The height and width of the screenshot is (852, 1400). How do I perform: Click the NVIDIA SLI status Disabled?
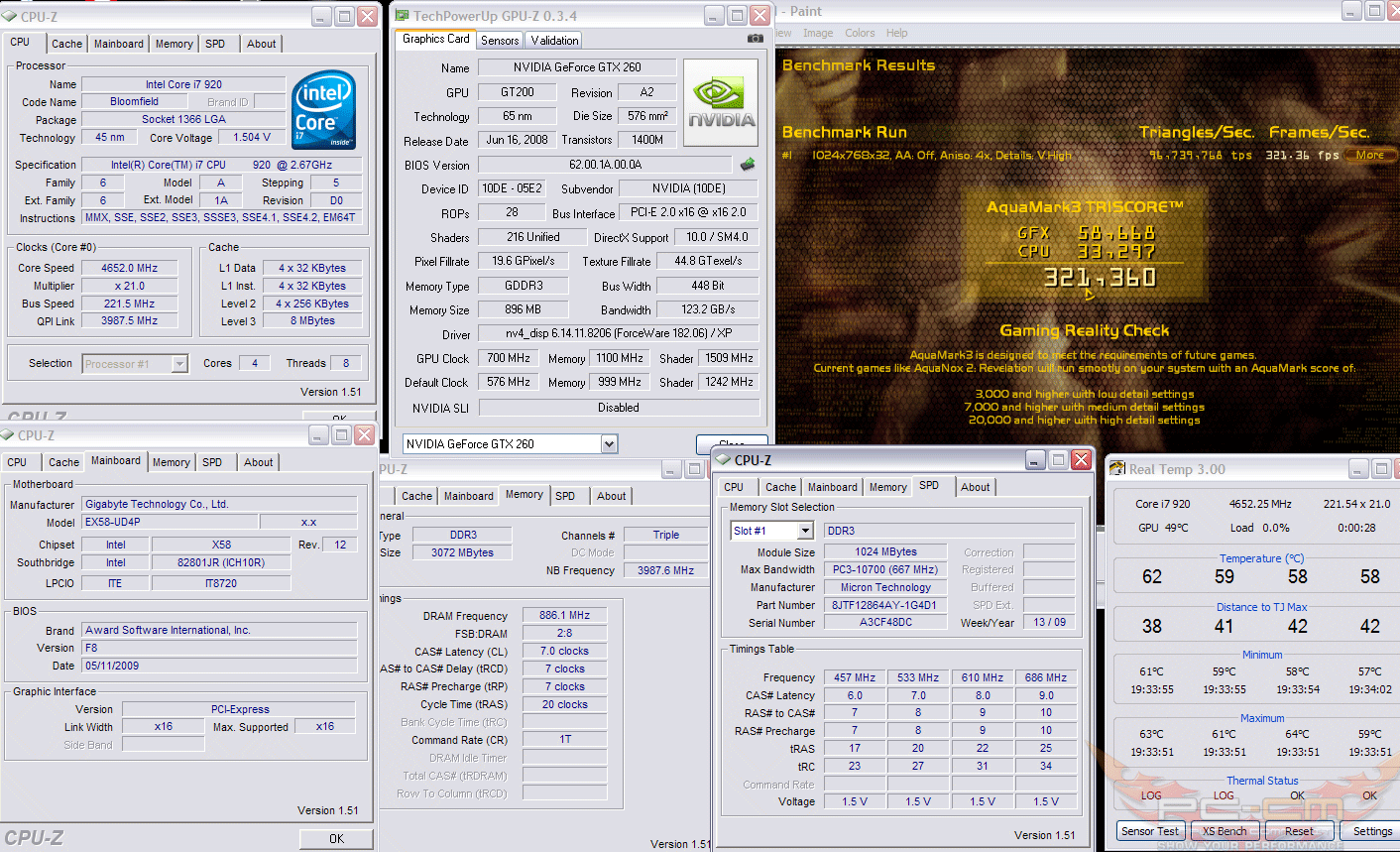pos(619,408)
